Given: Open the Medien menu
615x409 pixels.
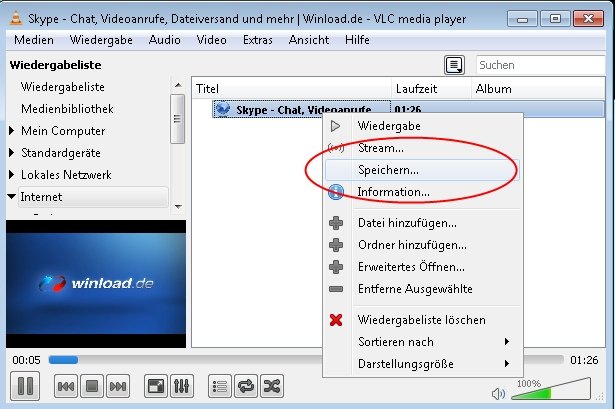Looking at the screenshot, I should click(34, 40).
